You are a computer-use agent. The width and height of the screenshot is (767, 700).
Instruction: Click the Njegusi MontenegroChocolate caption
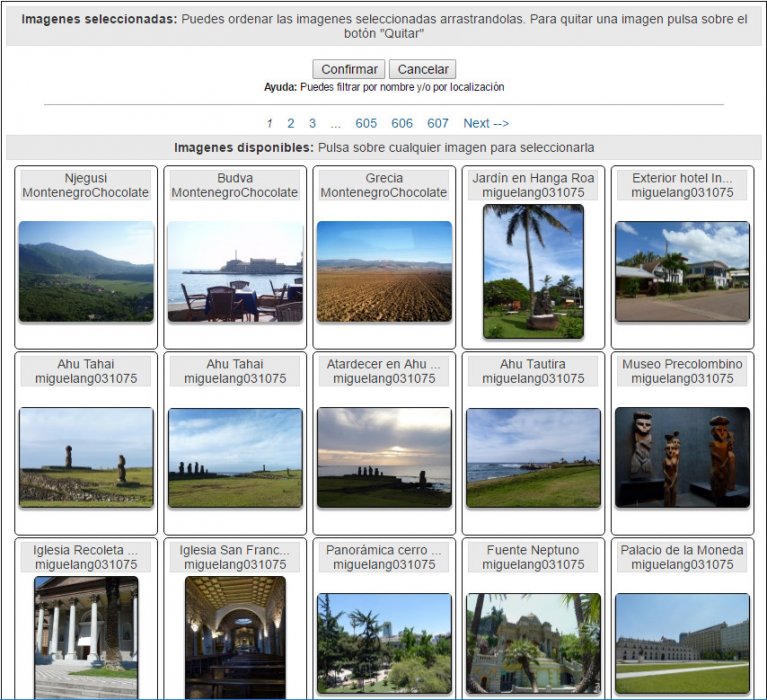86,185
